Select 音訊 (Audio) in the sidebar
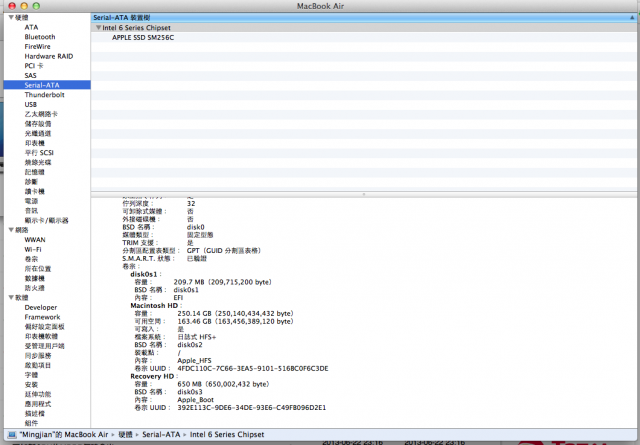Screen dimensions: 640x445 point(31,211)
